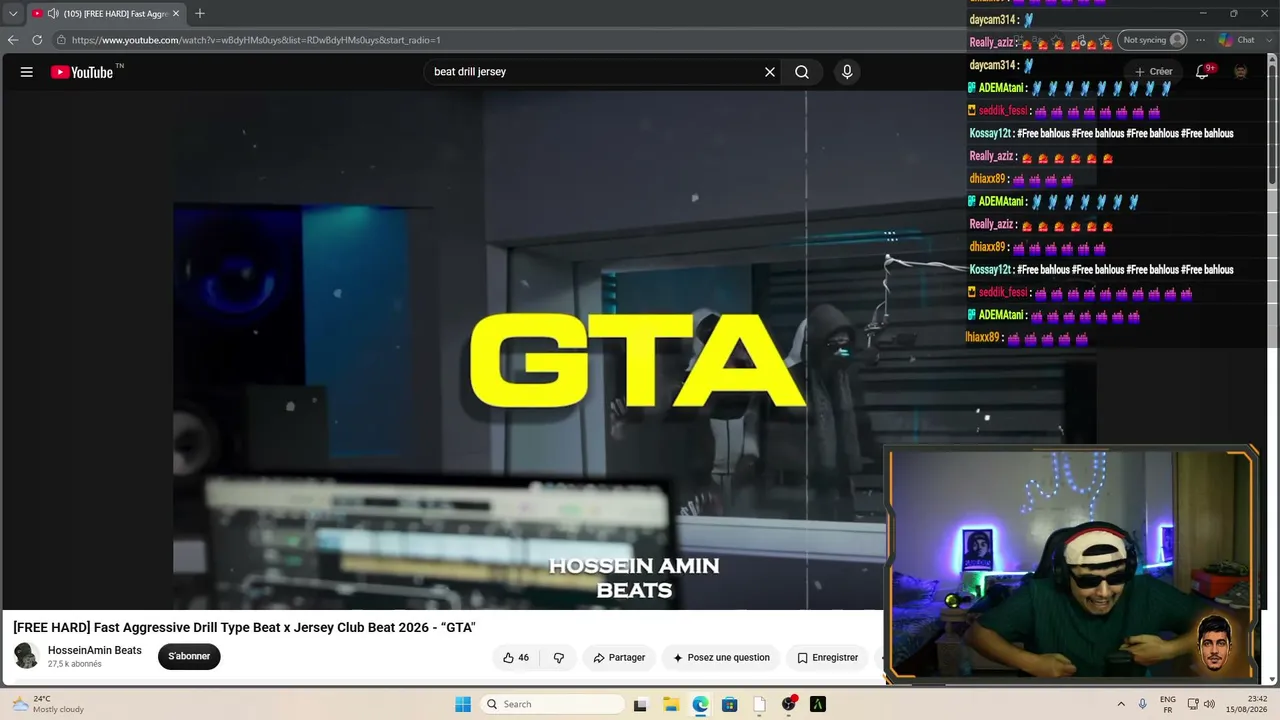Image resolution: width=1280 pixels, height=720 pixels.
Task: Open the HosseinAmin Beats channel link
Action: click(95, 650)
